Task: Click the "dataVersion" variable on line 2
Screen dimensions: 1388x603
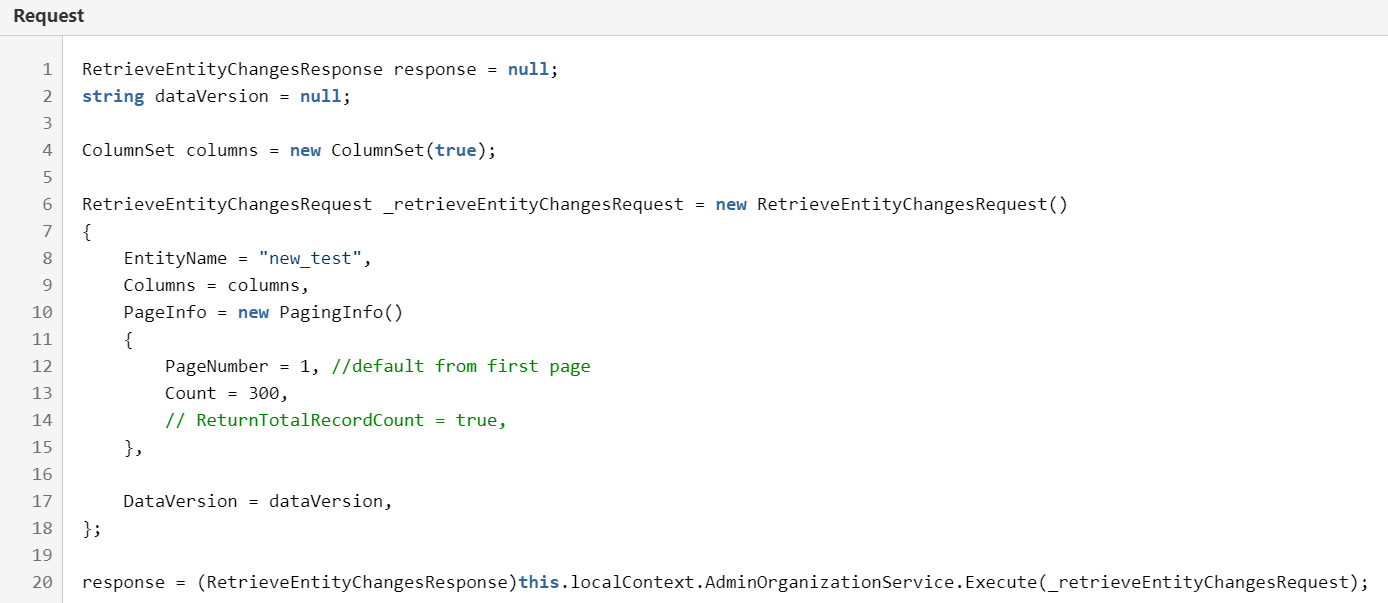Action: click(x=212, y=97)
